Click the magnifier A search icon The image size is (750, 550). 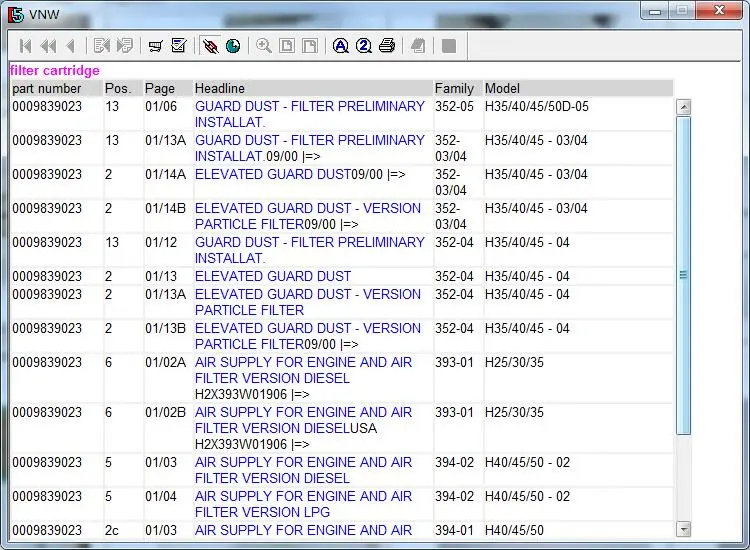coord(341,46)
